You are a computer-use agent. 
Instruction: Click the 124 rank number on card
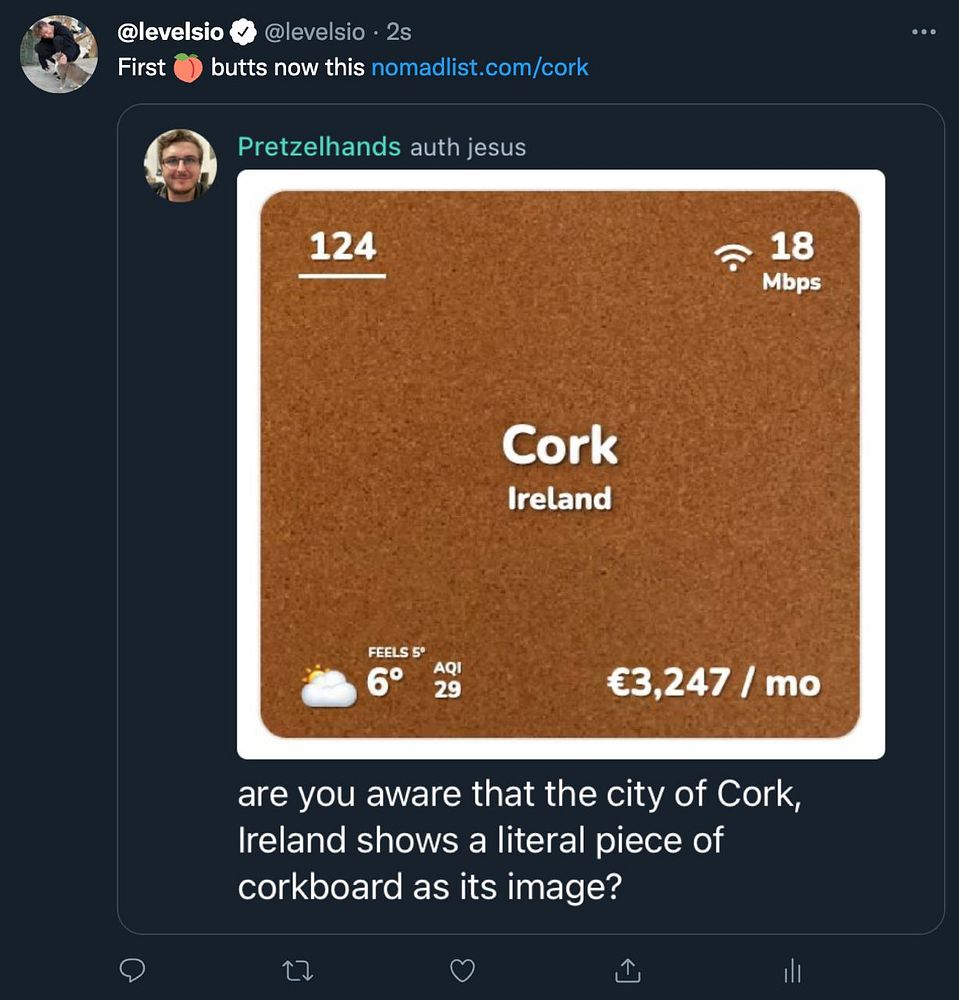[x=342, y=246]
